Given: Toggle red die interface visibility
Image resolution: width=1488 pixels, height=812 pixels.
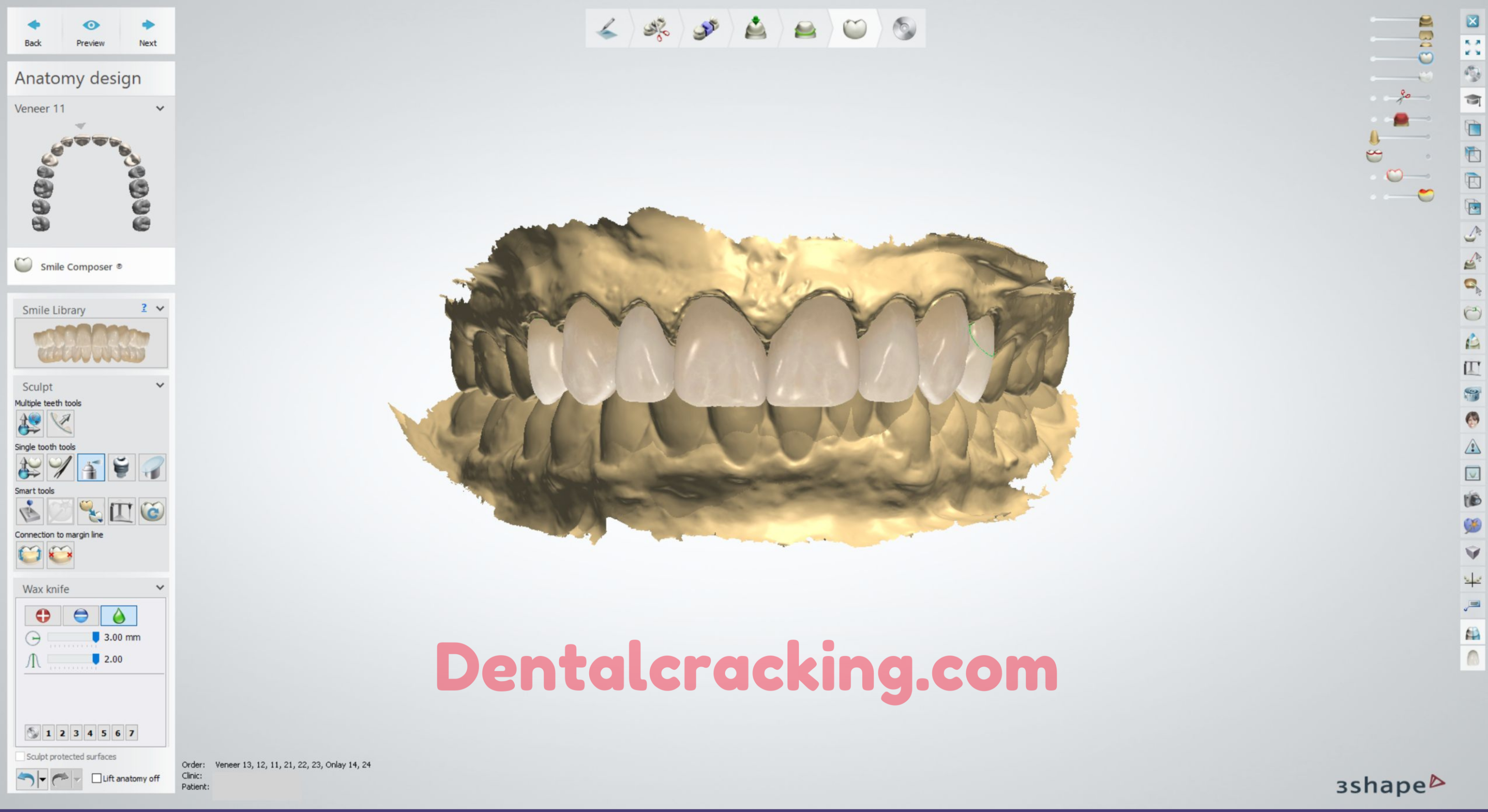Looking at the screenshot, I should tap(1402, 119).
